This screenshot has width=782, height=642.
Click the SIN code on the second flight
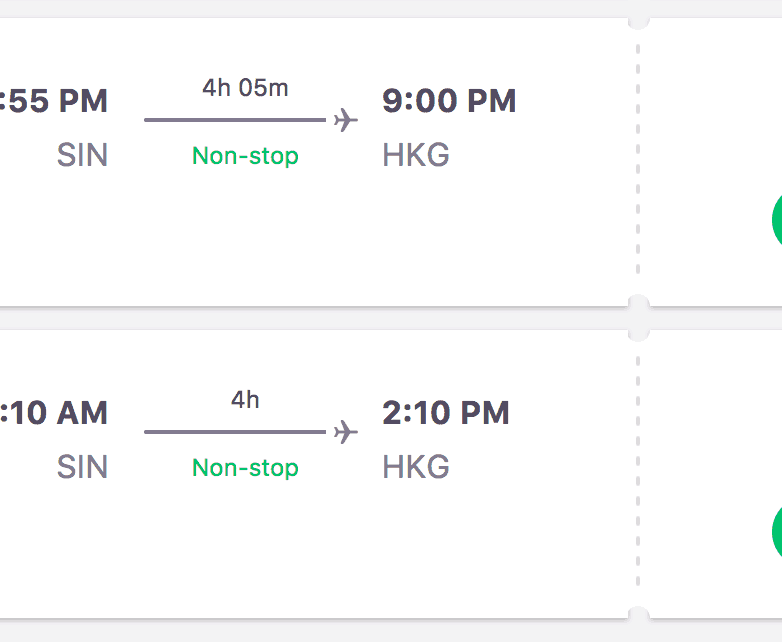point(82,468)
